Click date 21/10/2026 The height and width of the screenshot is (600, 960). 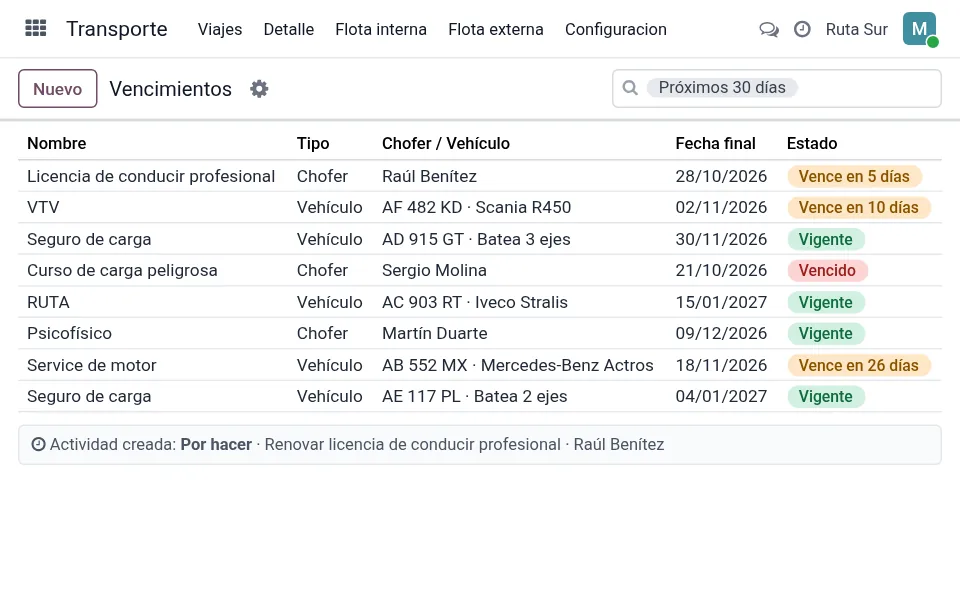(721, 271)
